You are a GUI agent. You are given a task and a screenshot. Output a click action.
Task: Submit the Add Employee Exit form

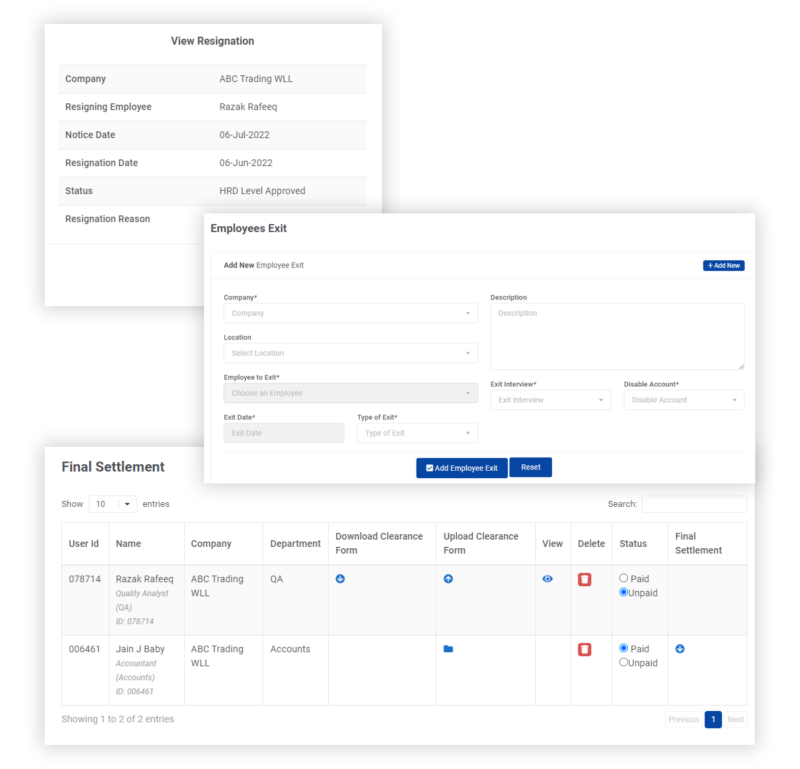(x=461, y=467)
